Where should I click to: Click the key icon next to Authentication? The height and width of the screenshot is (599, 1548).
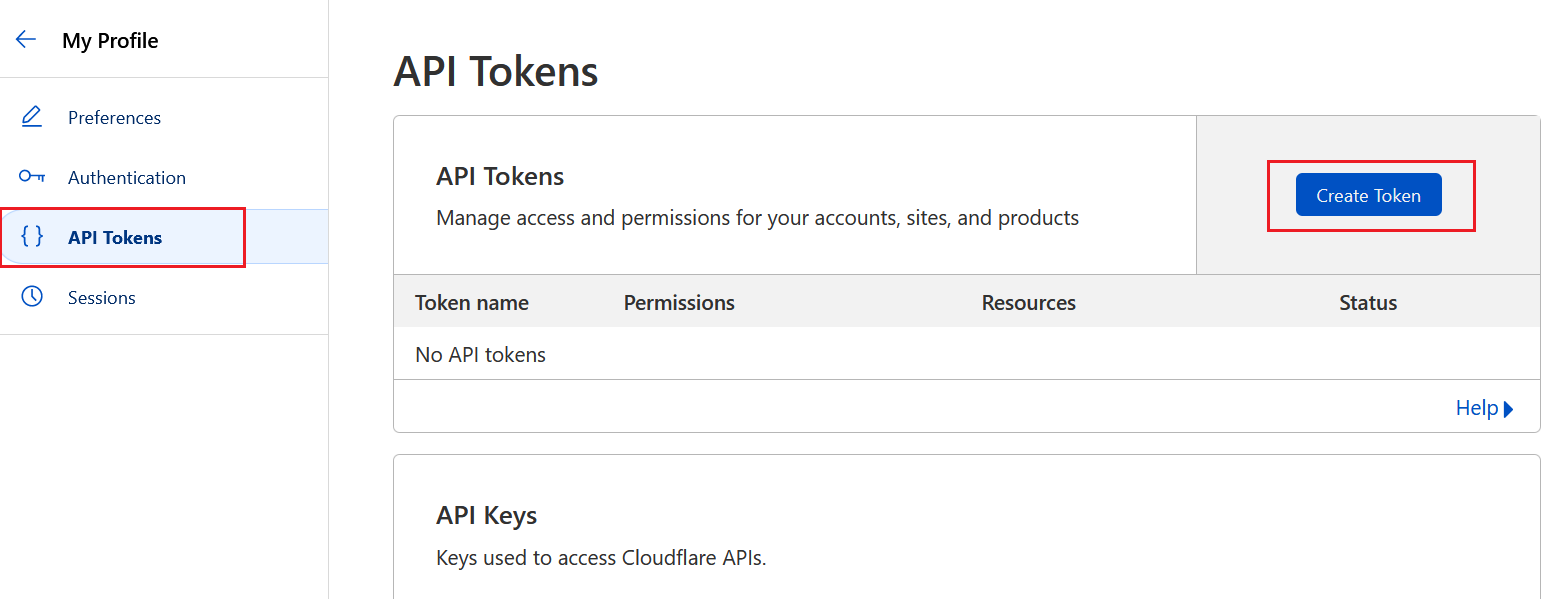[x=32, y=177]
